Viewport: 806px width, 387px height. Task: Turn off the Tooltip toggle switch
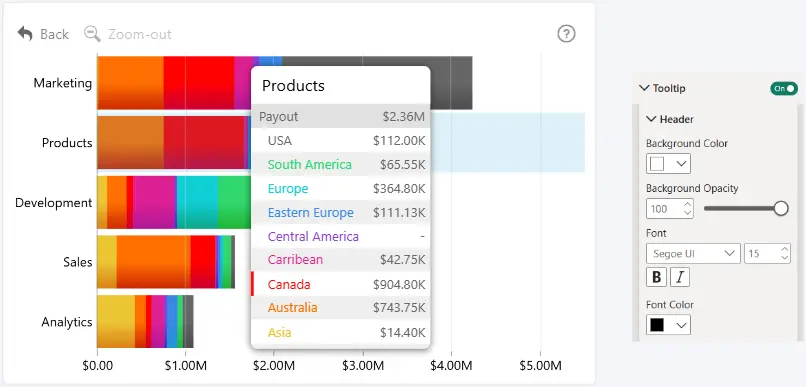[784, 88]
